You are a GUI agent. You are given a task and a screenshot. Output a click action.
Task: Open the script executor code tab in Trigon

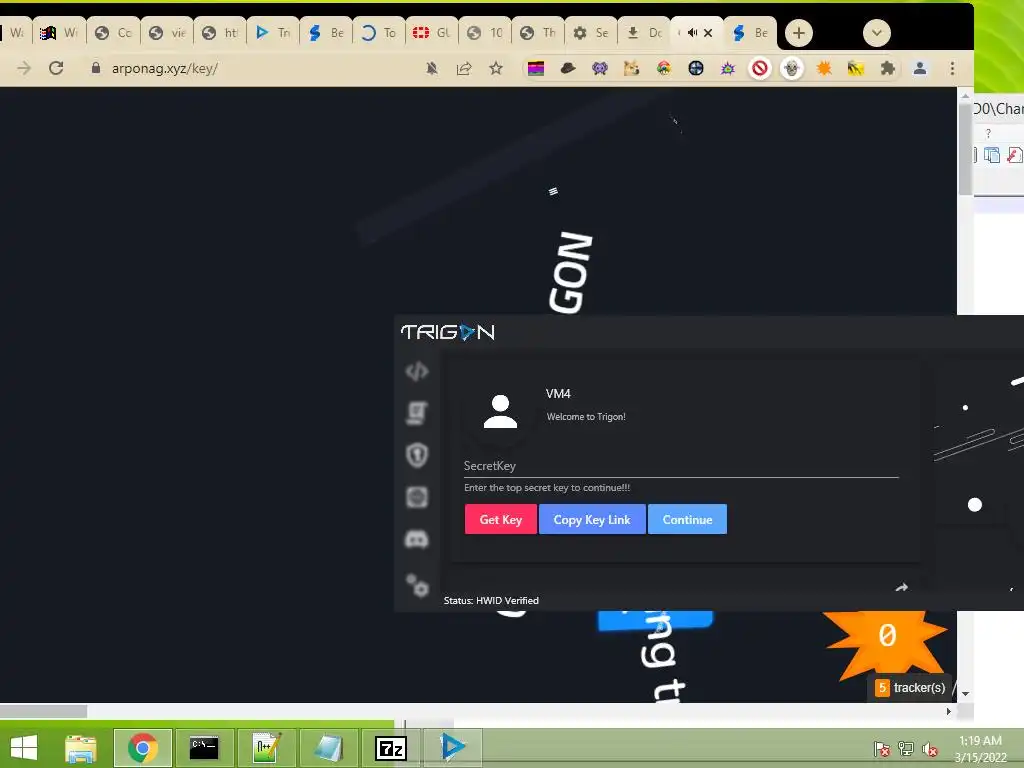pyautogui.click(x=417, y=371)
